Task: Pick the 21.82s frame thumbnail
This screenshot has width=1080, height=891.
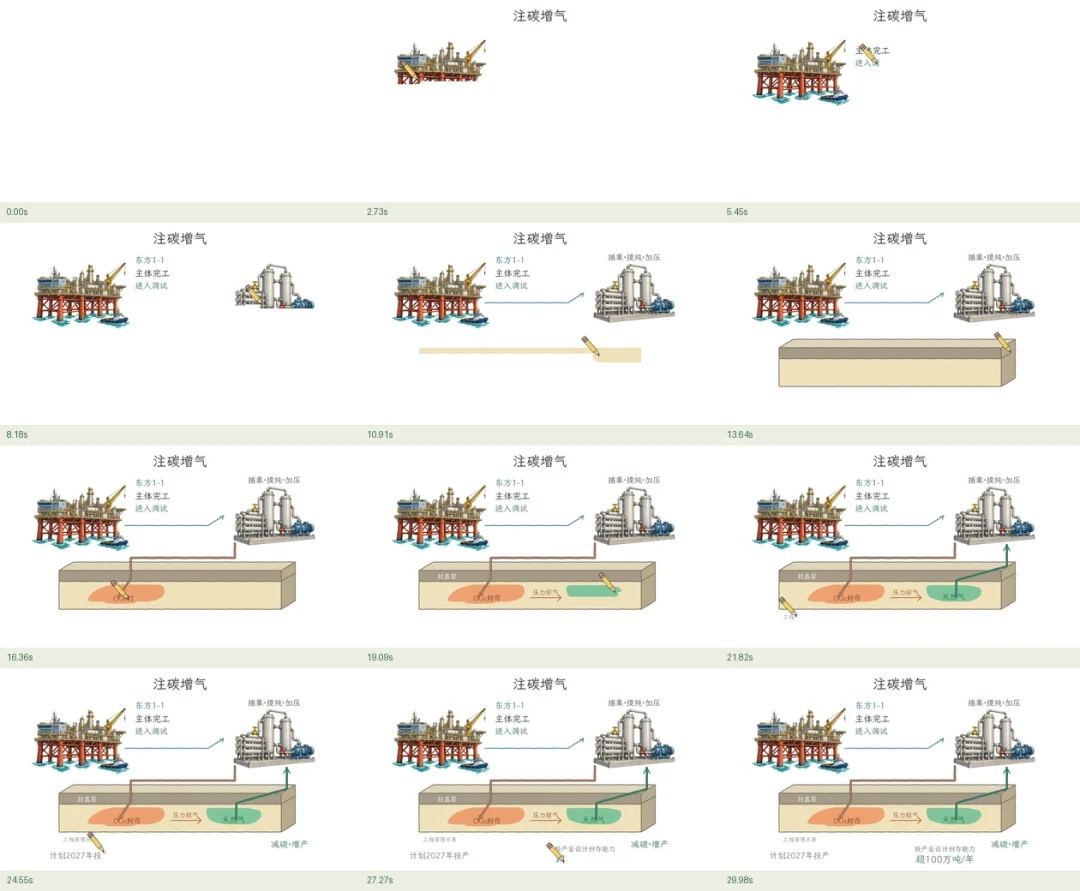Action: (x=900, y=546)
